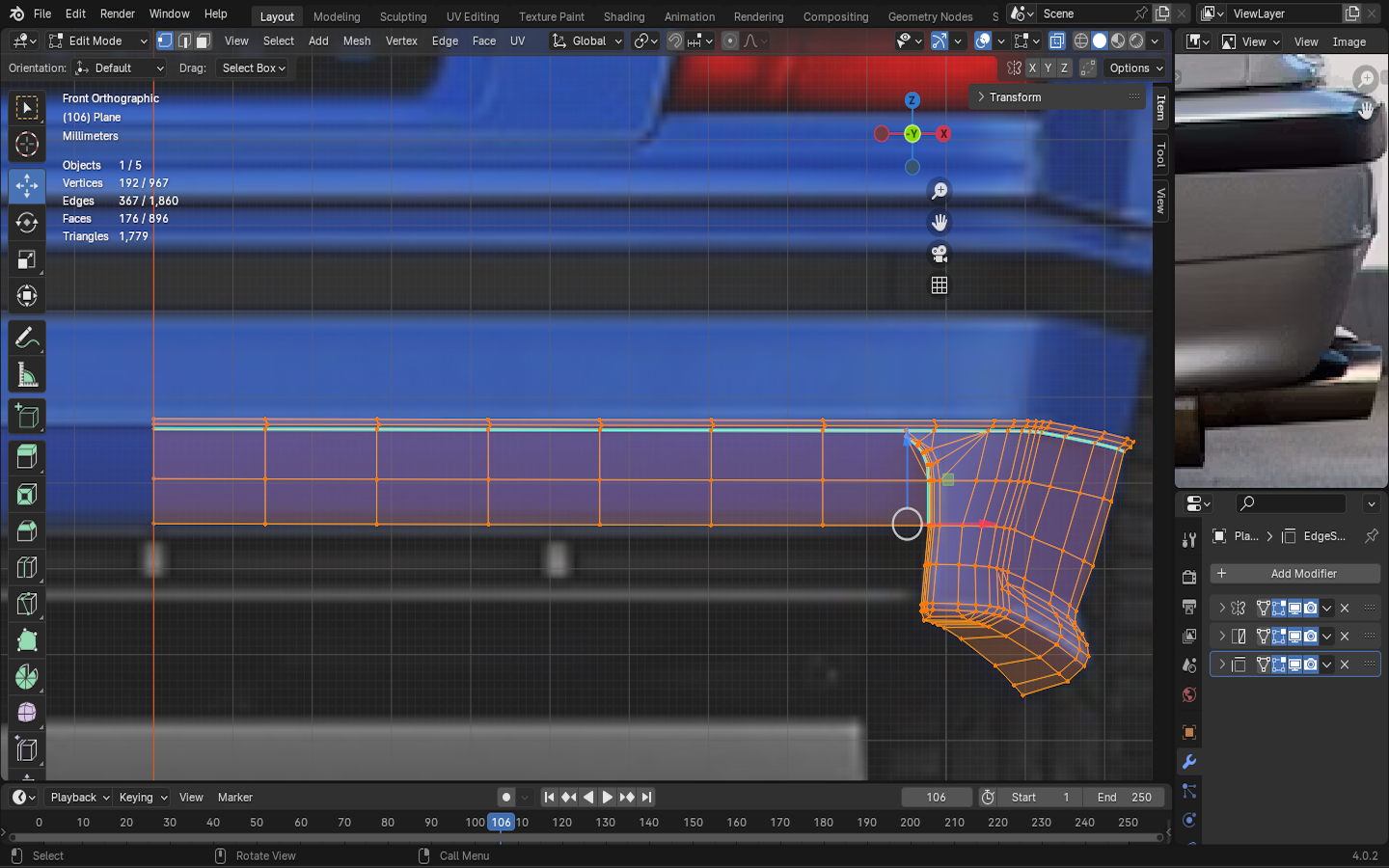
Task: Activate the Scale tool
Action: pyautogui.click(x=27, y=259)
